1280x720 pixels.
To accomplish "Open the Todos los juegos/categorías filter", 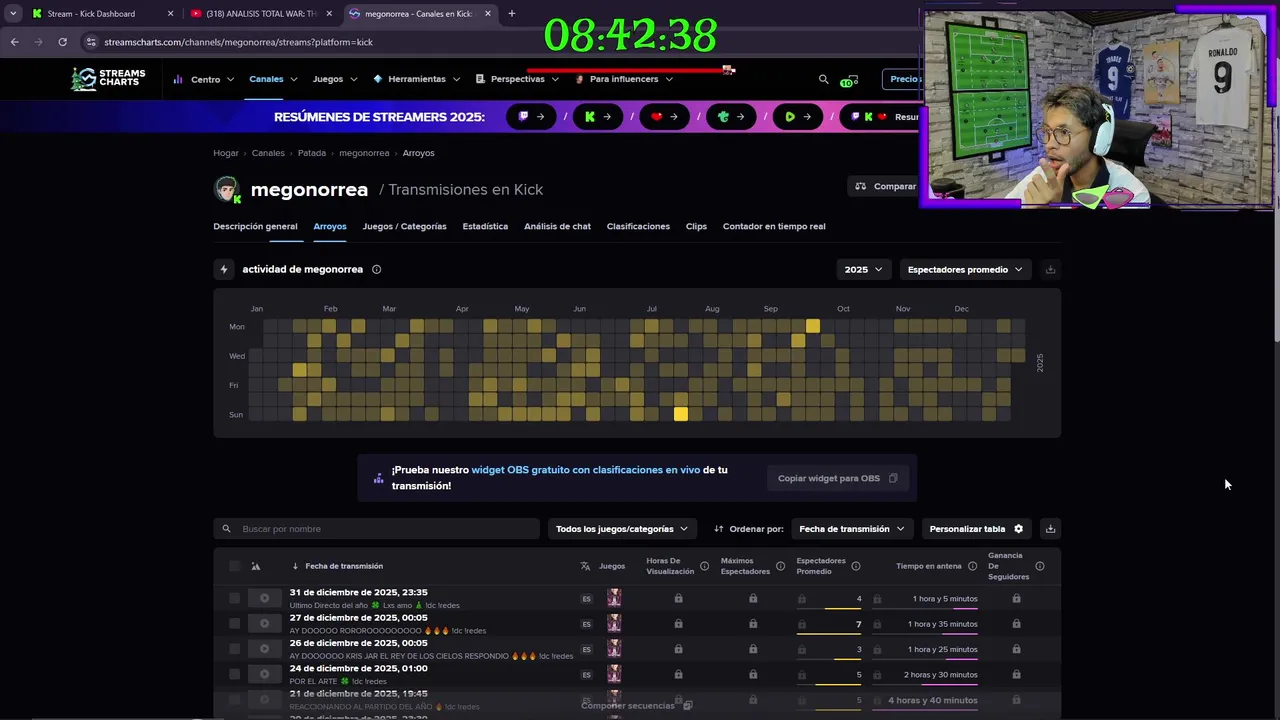I will click(x=622, y=529).
